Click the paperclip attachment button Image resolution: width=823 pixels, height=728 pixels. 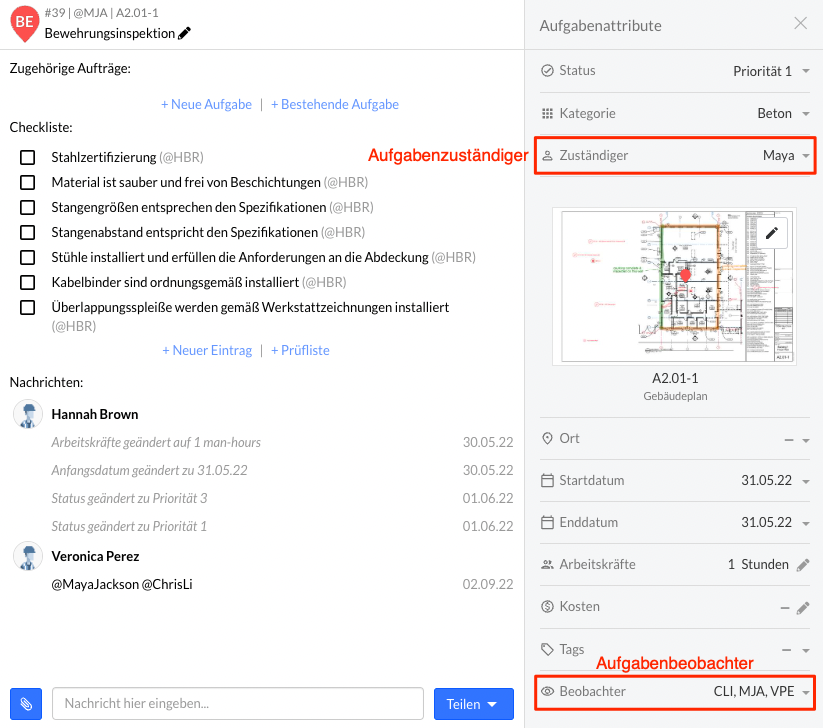point(26,704)
